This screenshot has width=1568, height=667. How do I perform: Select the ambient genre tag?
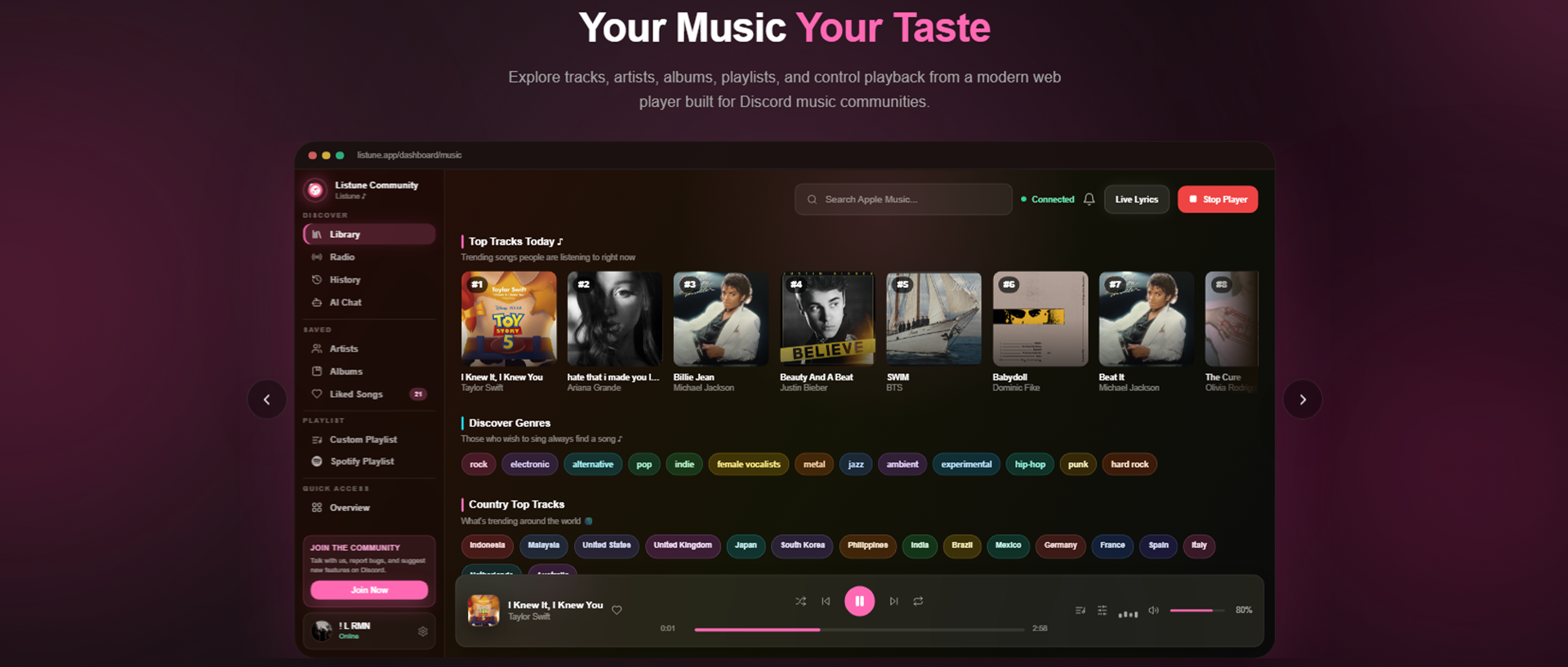point(902,465)
